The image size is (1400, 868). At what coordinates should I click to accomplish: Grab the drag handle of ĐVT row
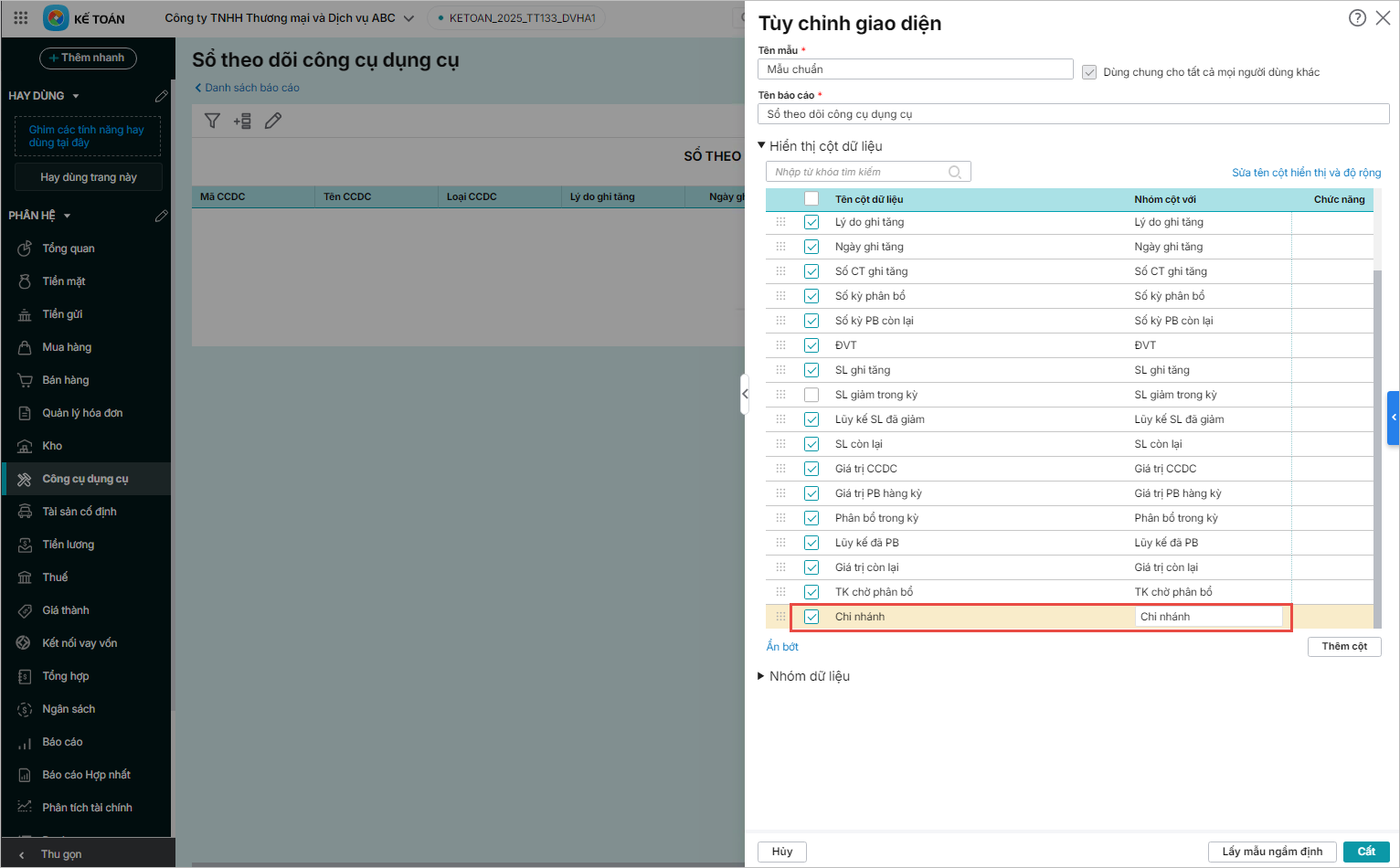coord(780,345)
